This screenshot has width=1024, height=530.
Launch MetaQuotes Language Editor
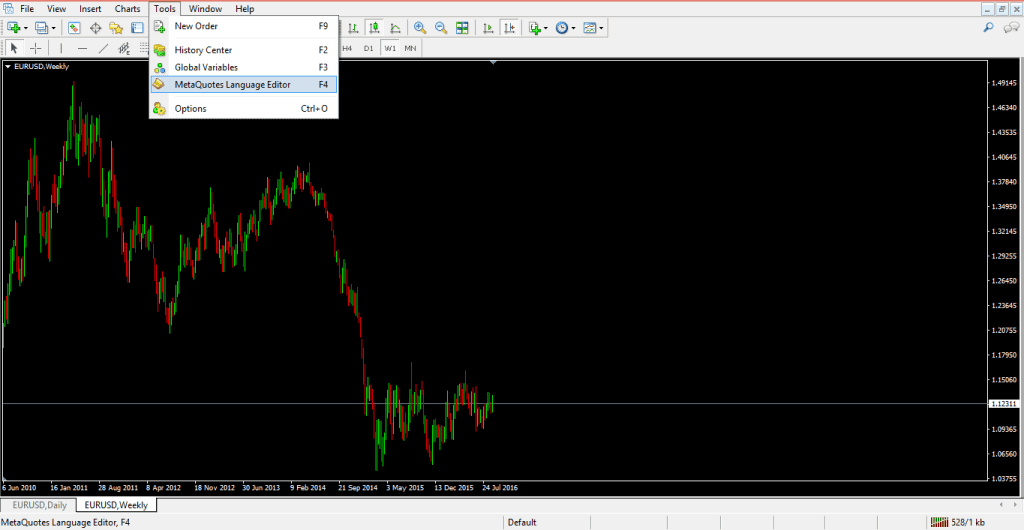click(244, 84)
